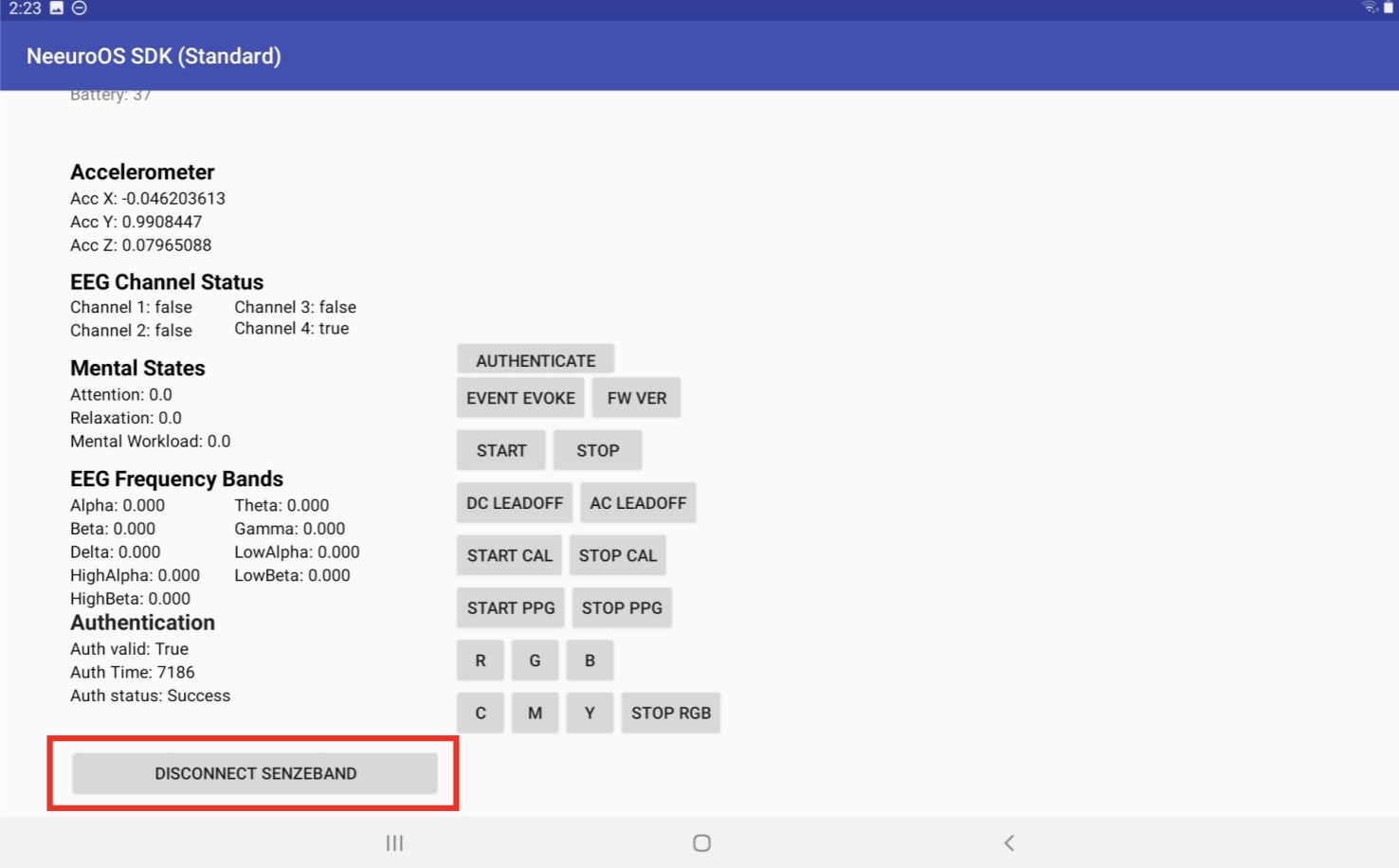Click the AUTHENTICATE button
Viewport: 1399px width, 868px height.
click(535, 359)
